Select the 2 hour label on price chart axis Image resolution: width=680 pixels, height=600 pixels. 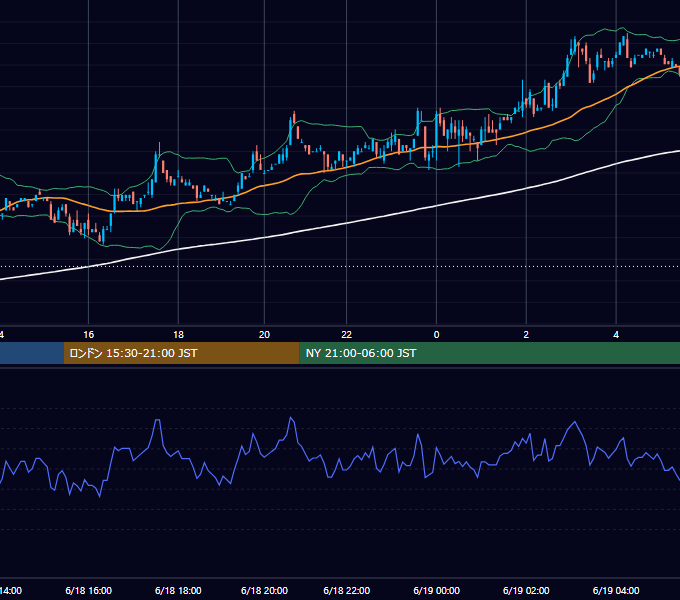pyautogui.click(x=526, y=335)
